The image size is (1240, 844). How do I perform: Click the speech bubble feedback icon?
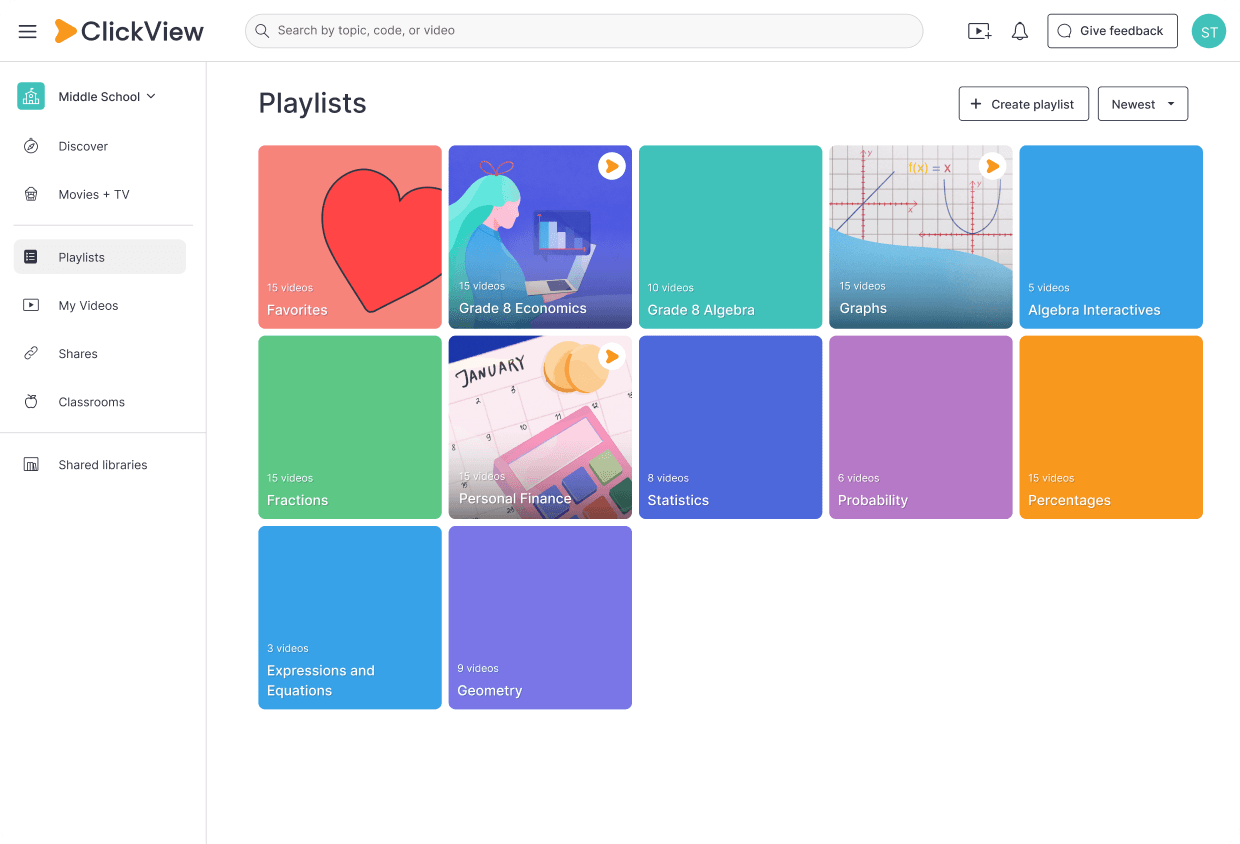tap(1065, 31)
